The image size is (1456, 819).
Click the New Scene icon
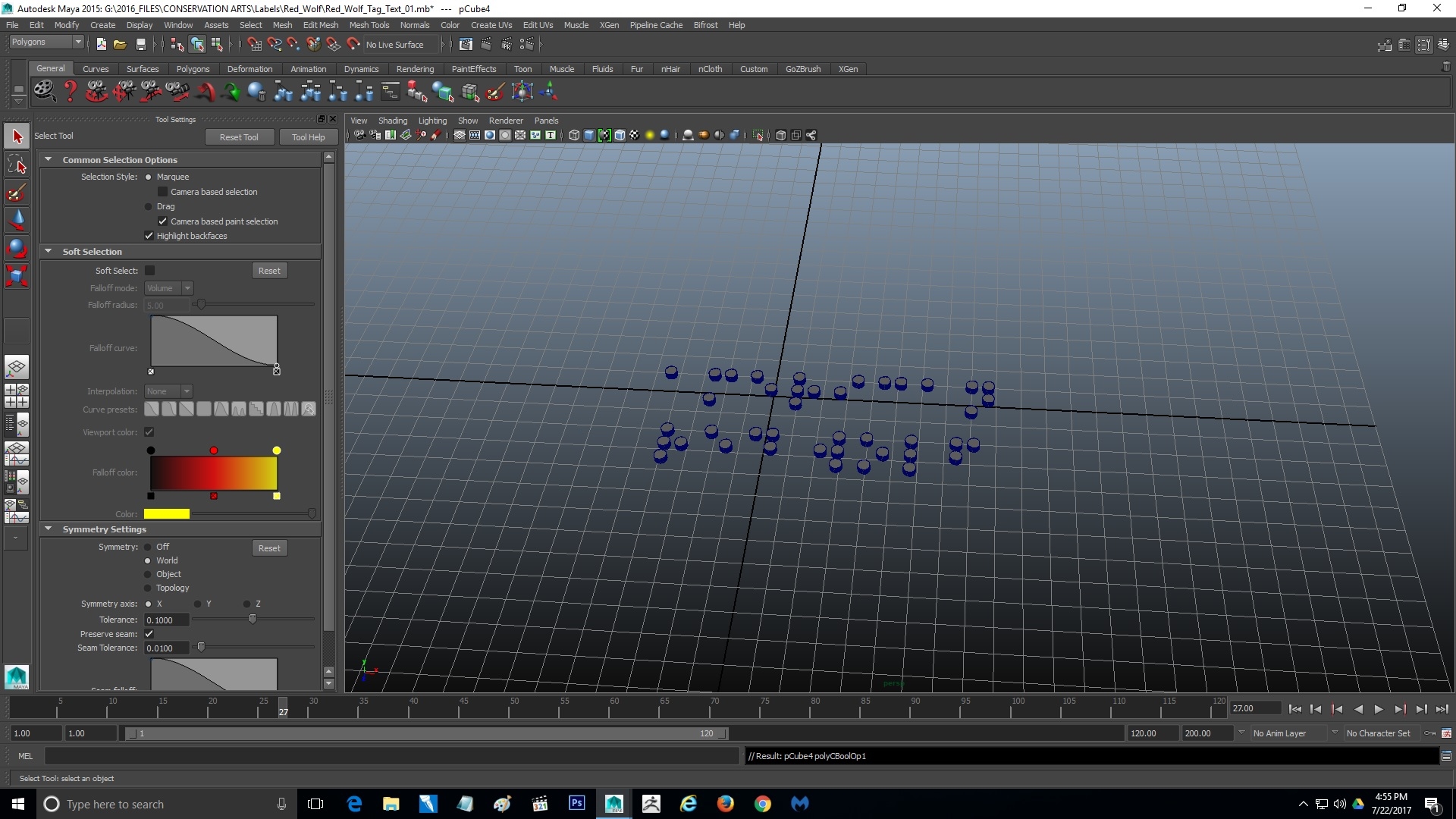coord(101,45)
